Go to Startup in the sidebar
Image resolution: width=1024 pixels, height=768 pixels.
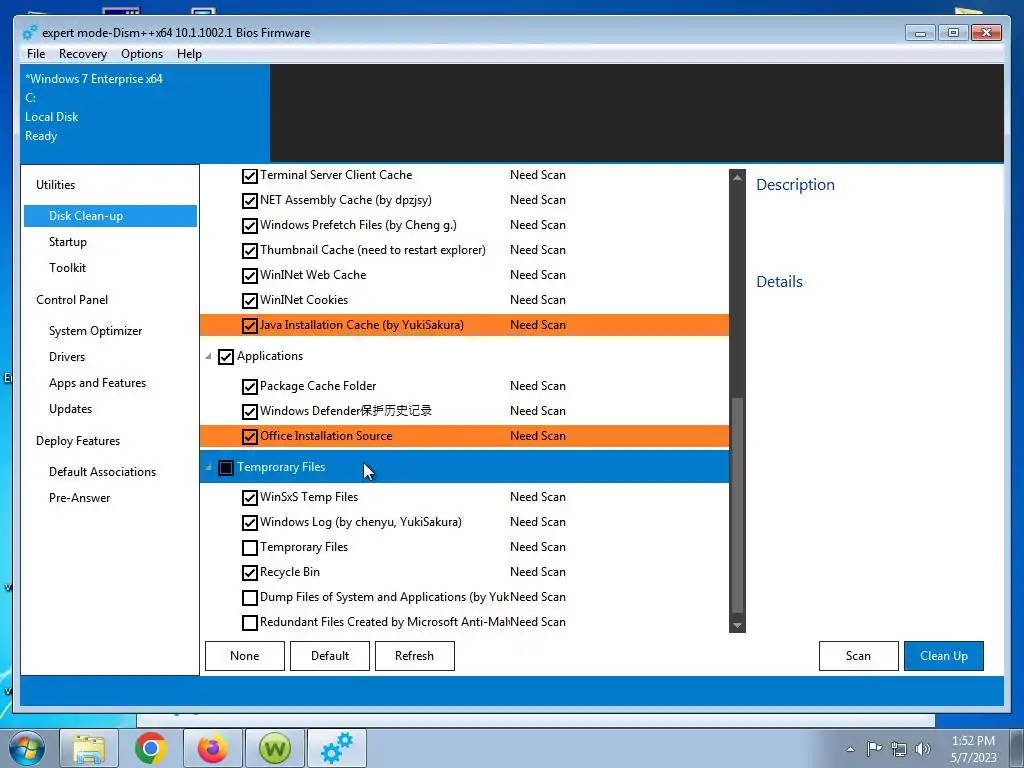click(68, 242)
